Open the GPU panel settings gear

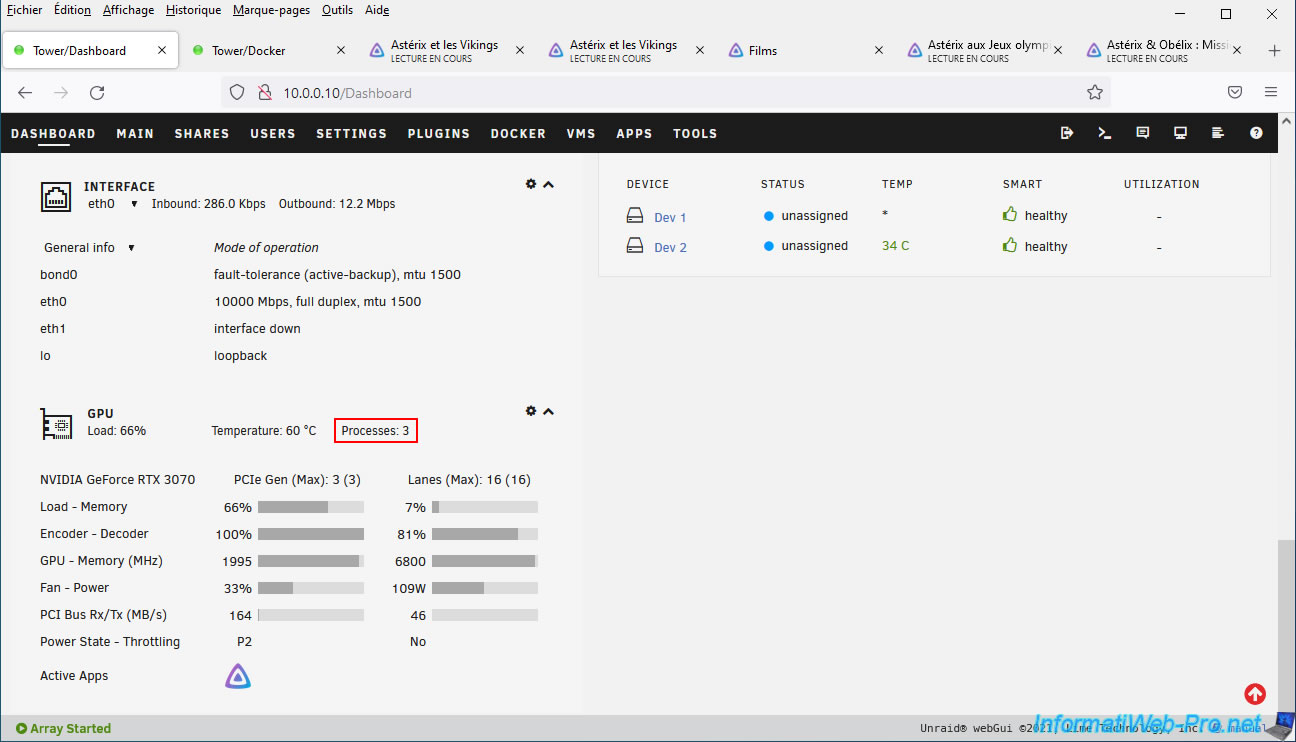[531, 411]
